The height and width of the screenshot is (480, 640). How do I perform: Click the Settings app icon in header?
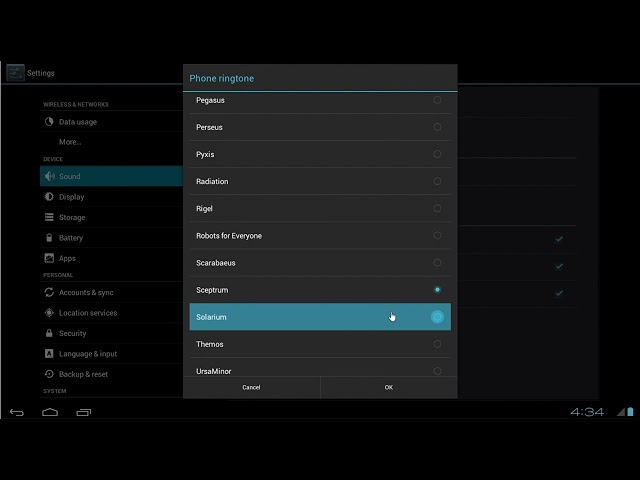(15, 73)
